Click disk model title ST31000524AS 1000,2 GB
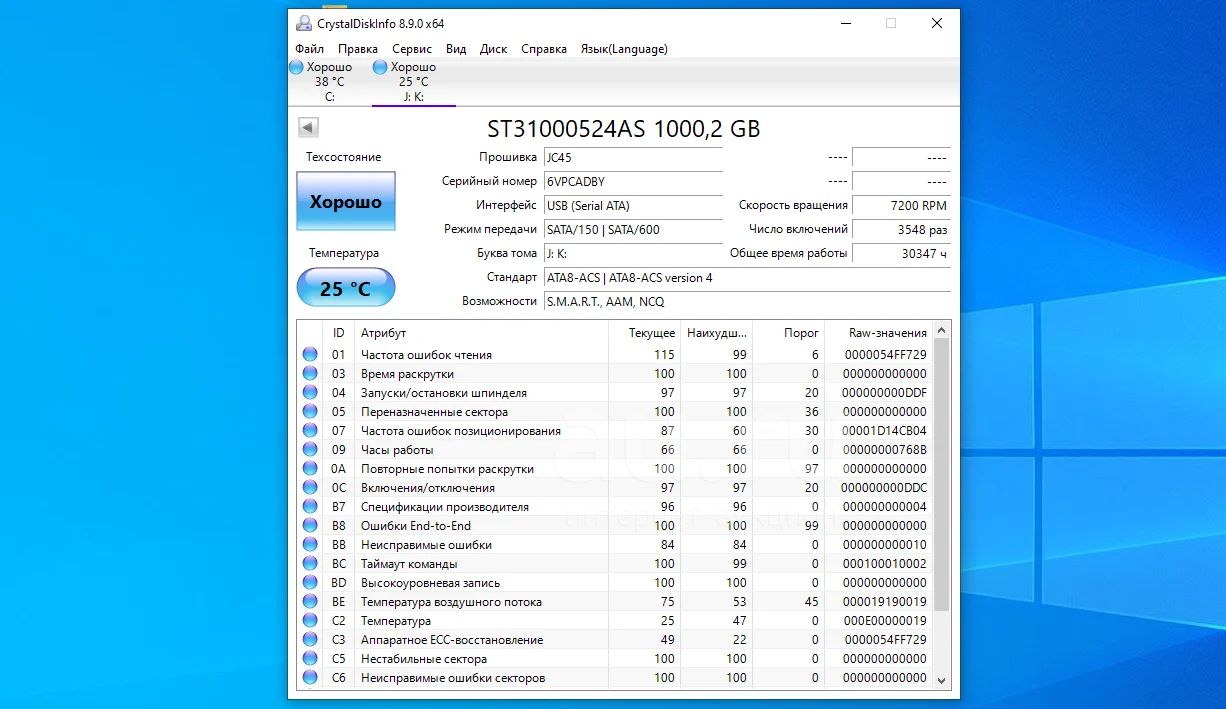 click(624, 129)
